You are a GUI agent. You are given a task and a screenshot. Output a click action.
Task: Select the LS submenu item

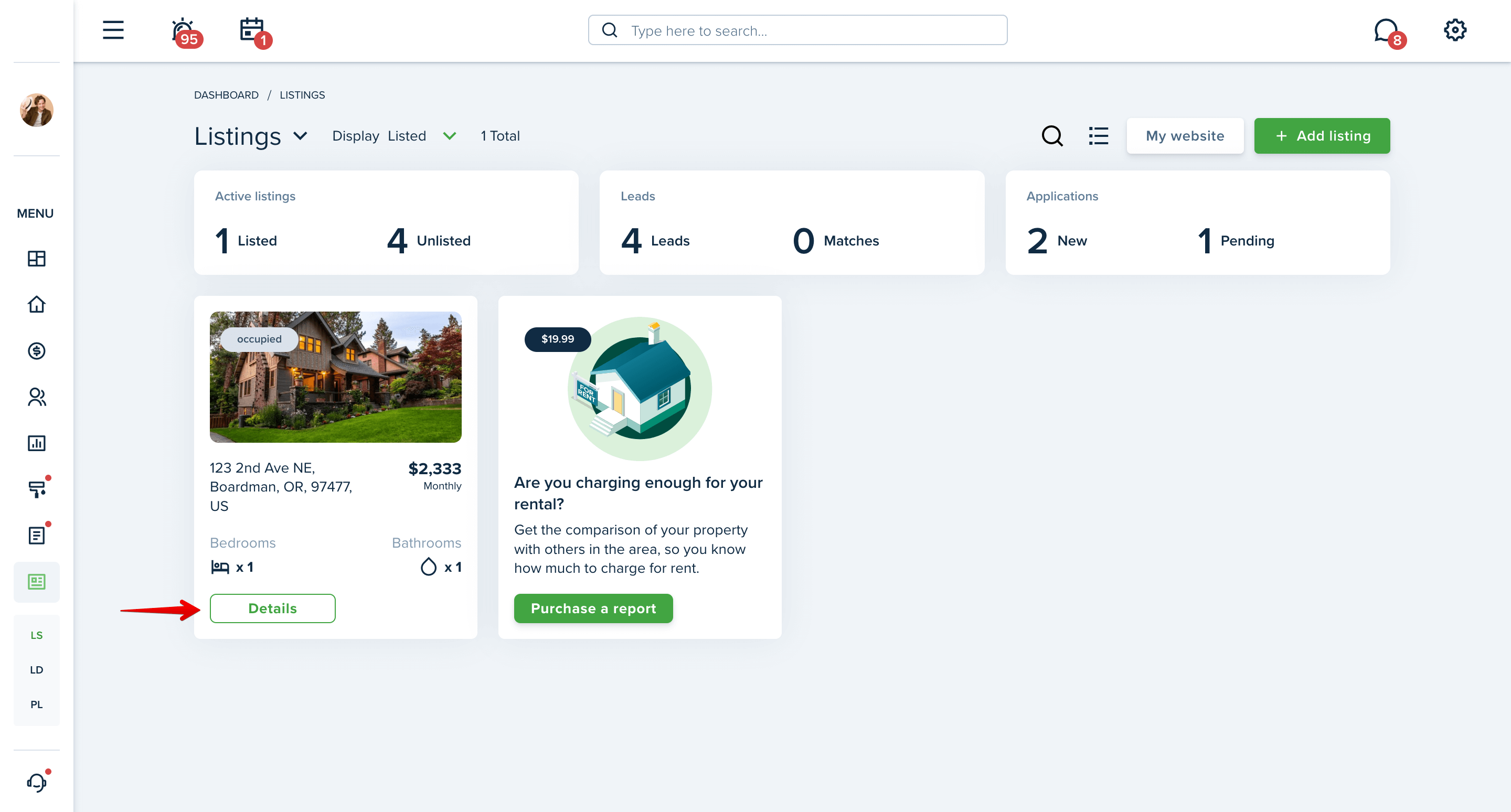pos(36,635)
